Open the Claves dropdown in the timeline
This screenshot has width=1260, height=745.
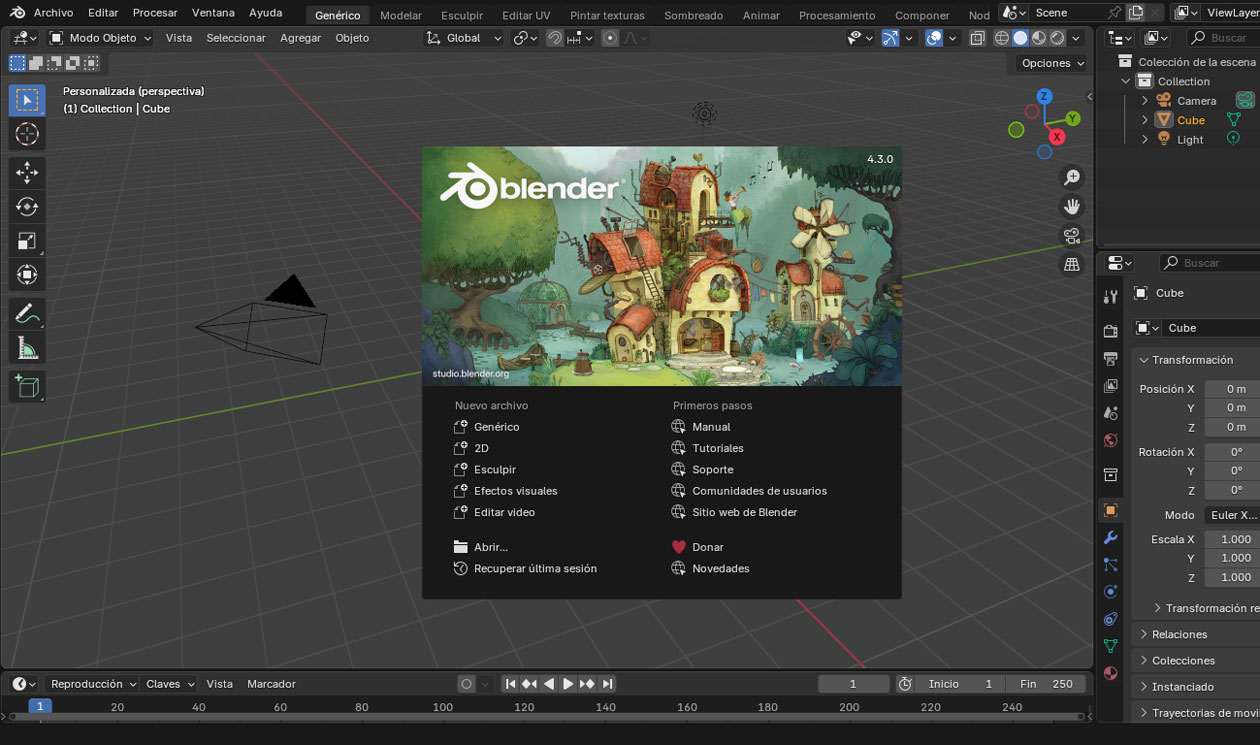coord(169,684)
